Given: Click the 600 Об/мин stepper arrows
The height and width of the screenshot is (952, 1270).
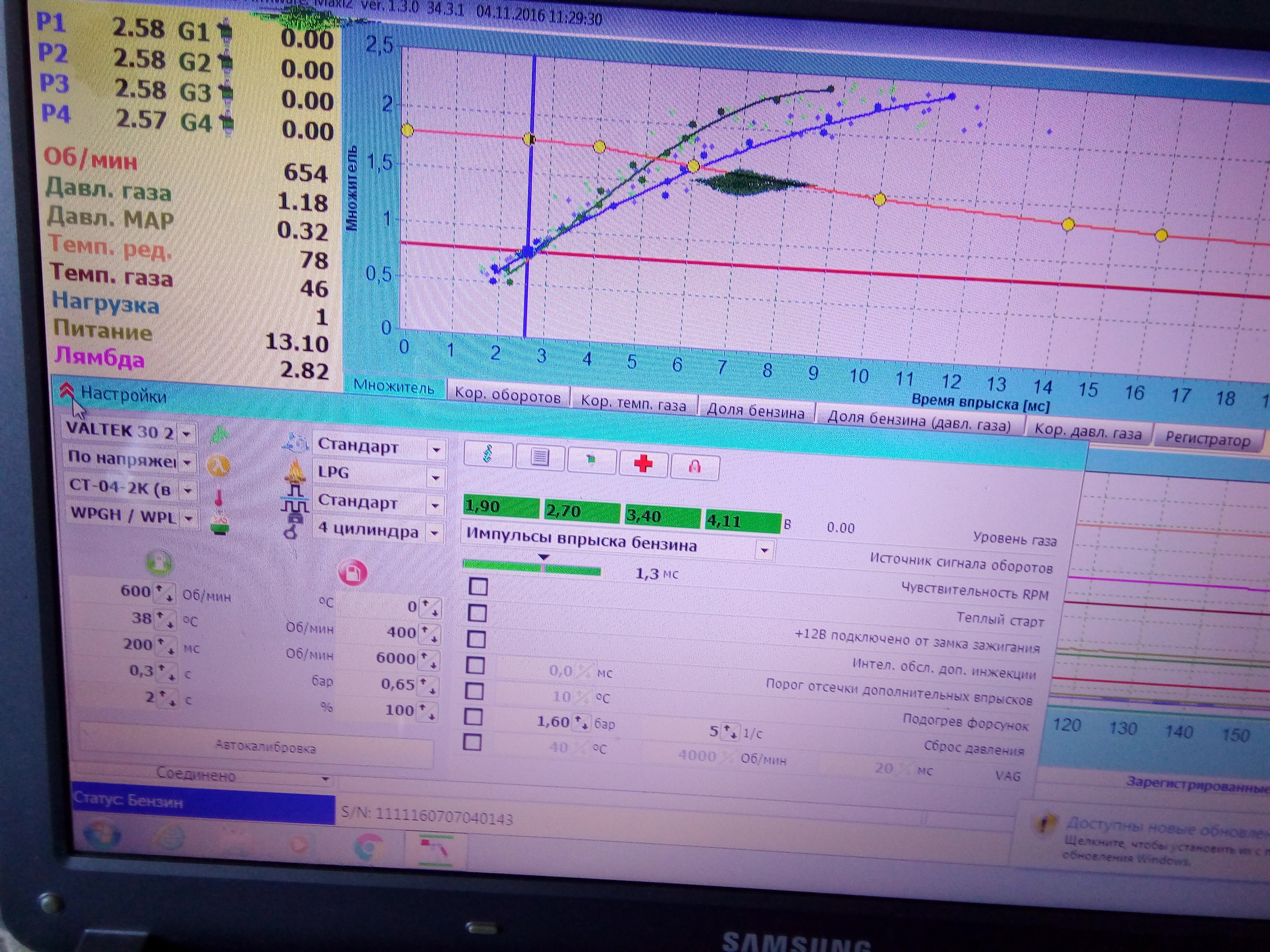Looking at the screenshot, I should (165, 593).
